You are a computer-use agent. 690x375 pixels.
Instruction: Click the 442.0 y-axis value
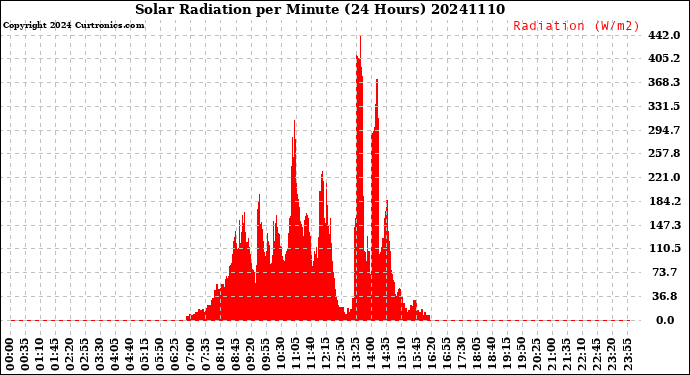click(664, 35)
